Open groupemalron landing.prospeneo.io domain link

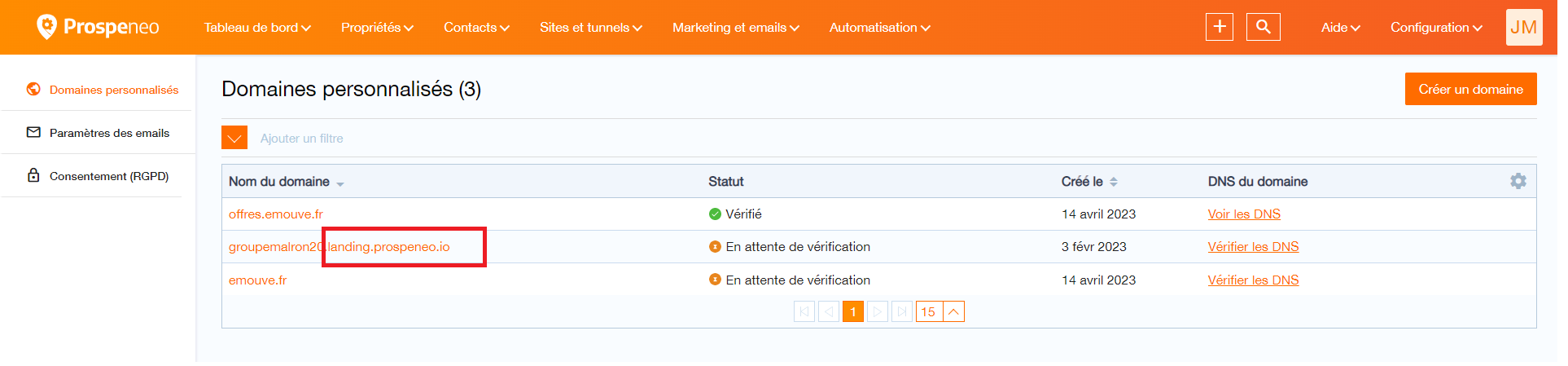339,246
